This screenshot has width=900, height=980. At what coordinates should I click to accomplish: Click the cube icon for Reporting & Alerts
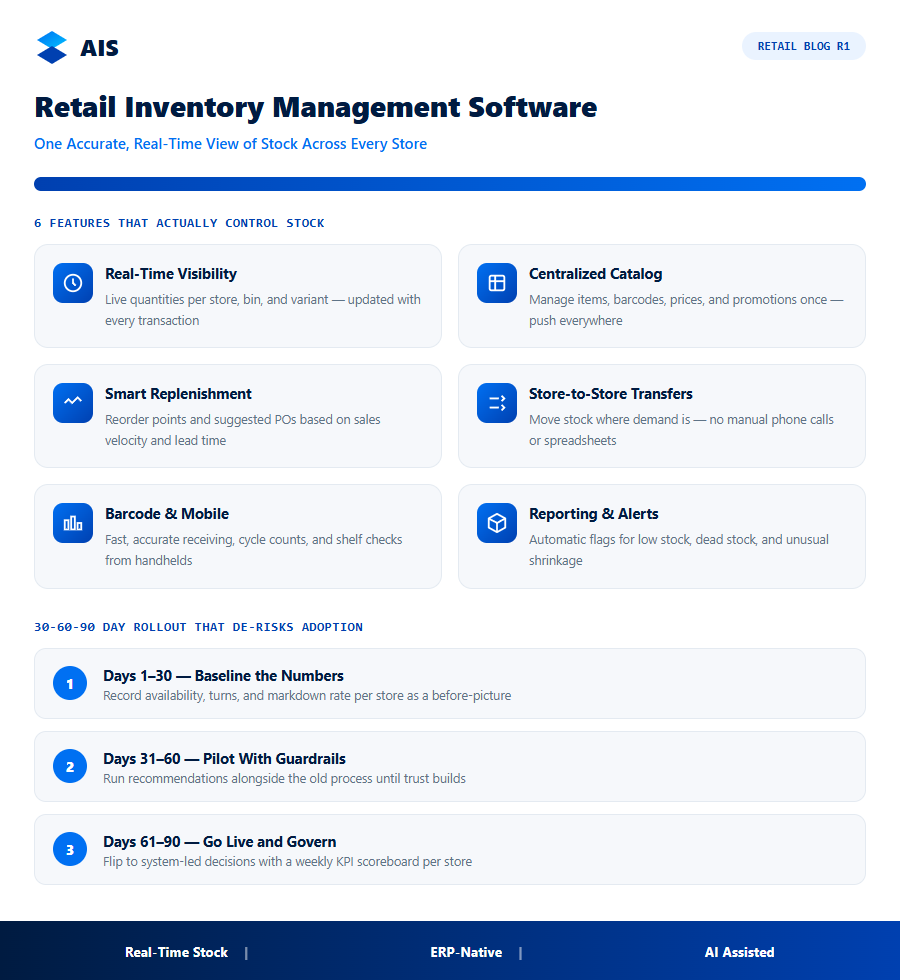[x=497, y=523]
